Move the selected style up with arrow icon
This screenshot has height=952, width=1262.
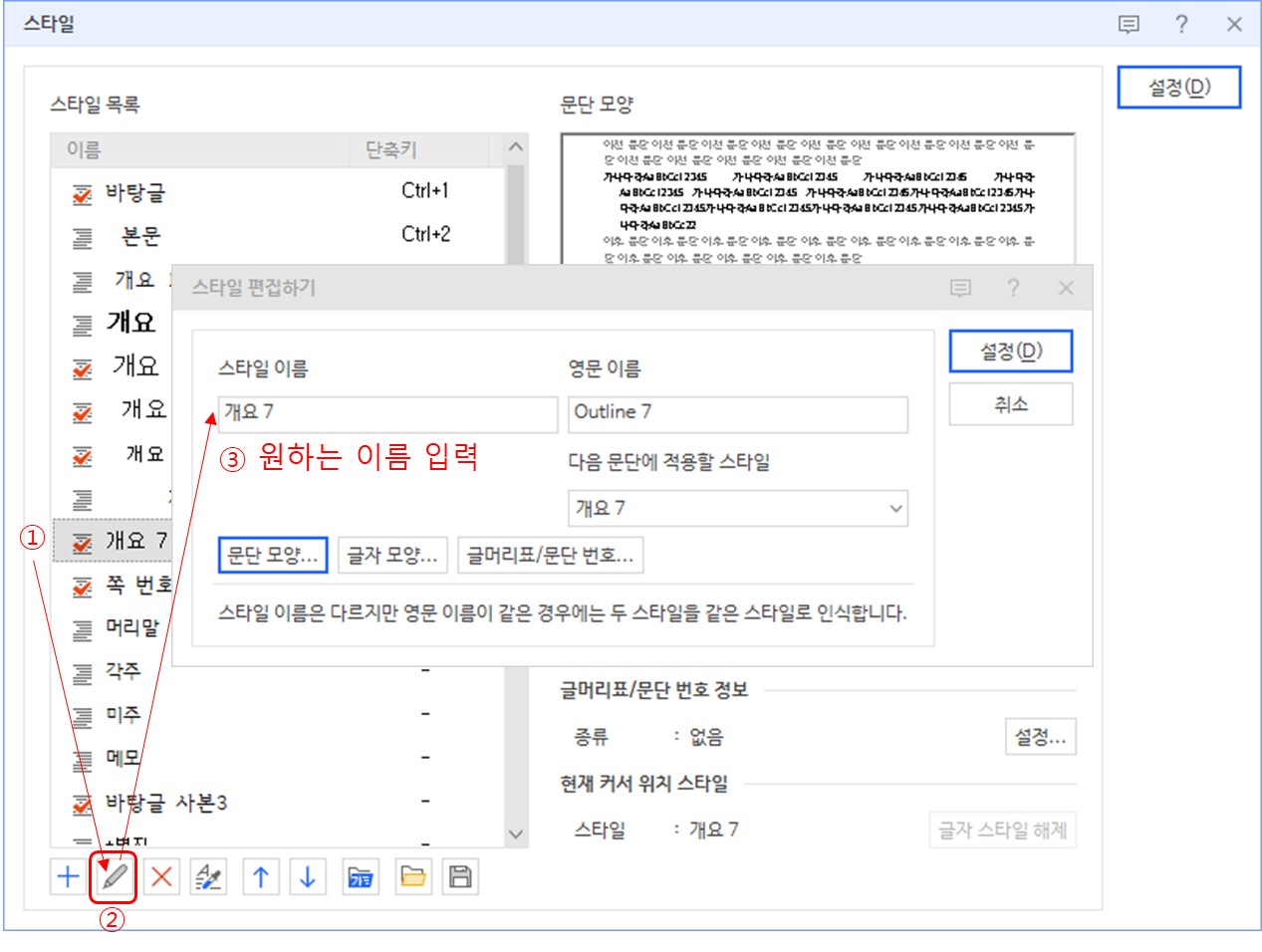pos(260,876)
